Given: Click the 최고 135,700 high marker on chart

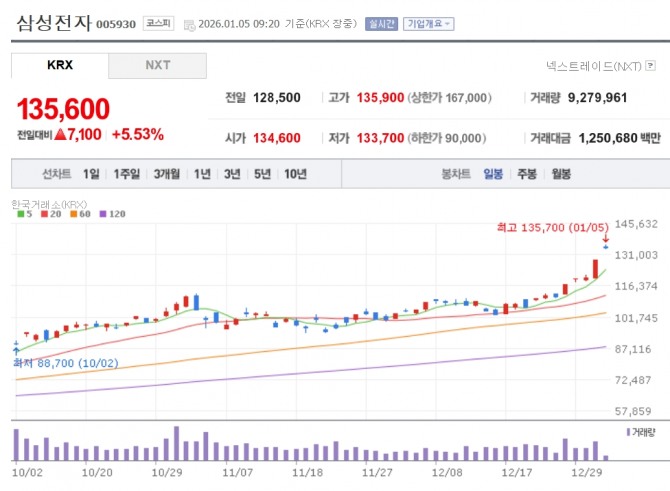Looking at the screenshot, I should [x=551, y=227].
